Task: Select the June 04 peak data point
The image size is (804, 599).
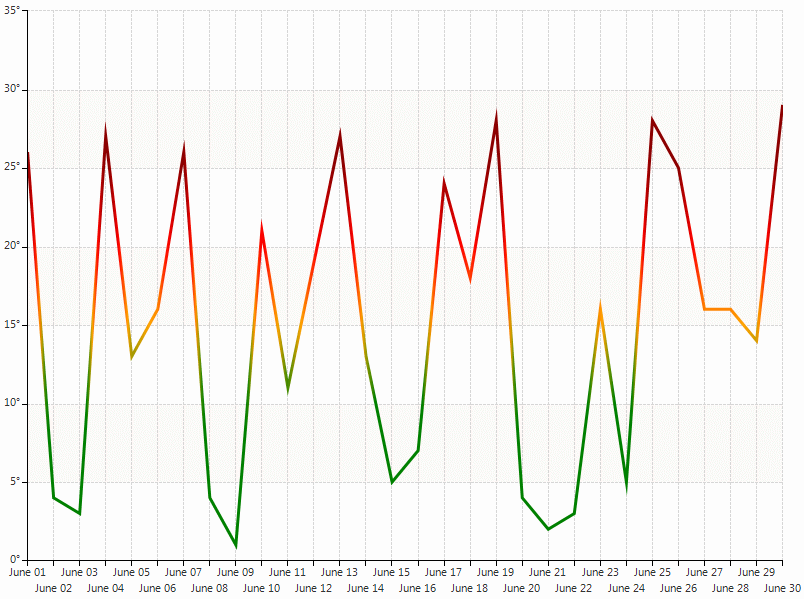Action: pyautogui.click(x=106, y=136)
